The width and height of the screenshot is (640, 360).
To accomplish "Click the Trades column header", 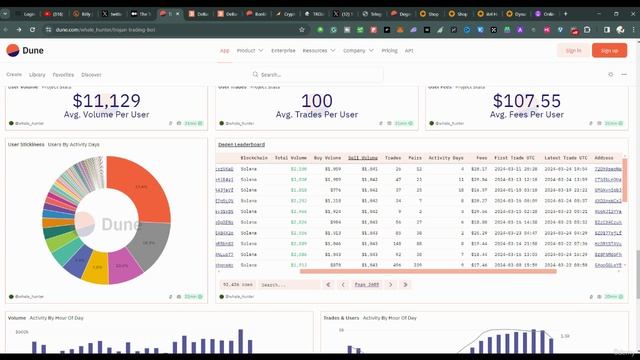I will point(393,158).
